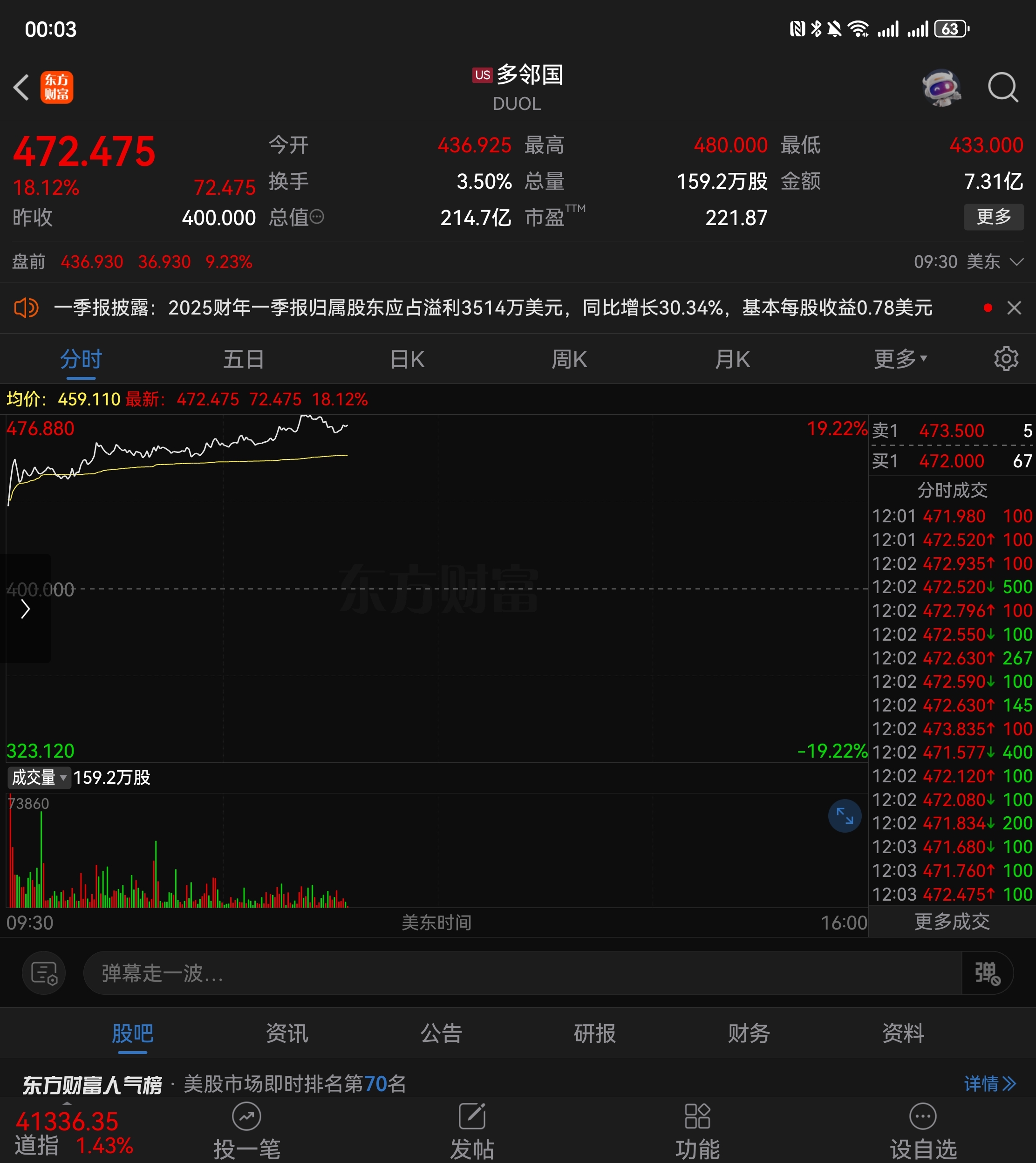The height and width of the screenshot is (1163, 1036).
Task: Tap the battery indicator in status bar
Action: click(x=952, y=29)
